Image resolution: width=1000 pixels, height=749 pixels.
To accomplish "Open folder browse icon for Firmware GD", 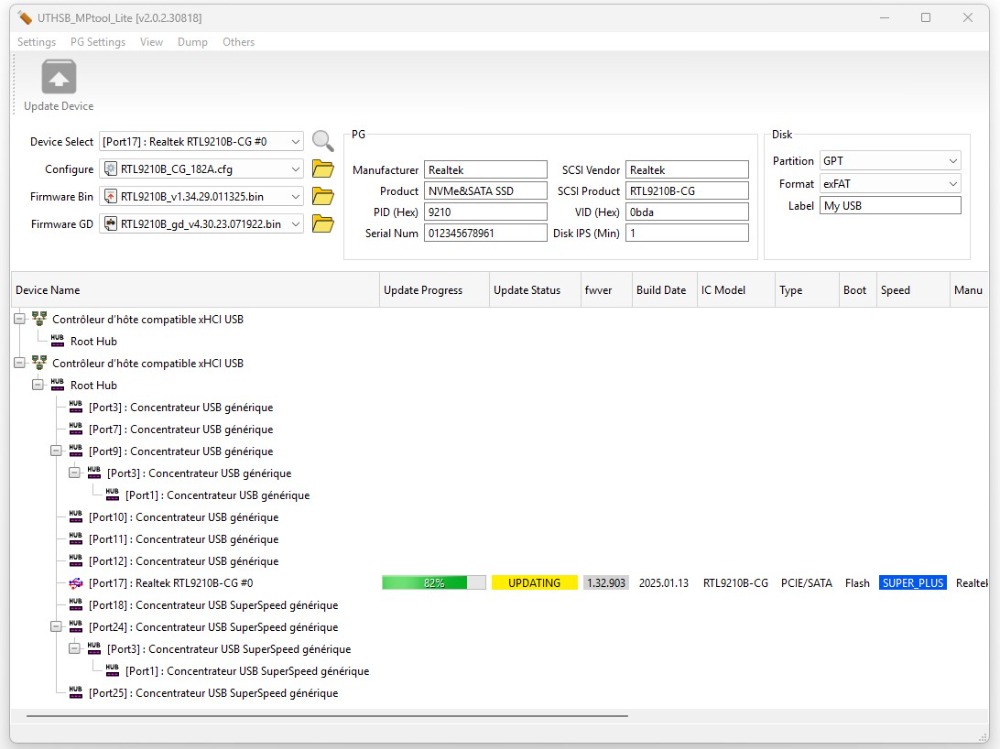I will (x=322, y=224).
